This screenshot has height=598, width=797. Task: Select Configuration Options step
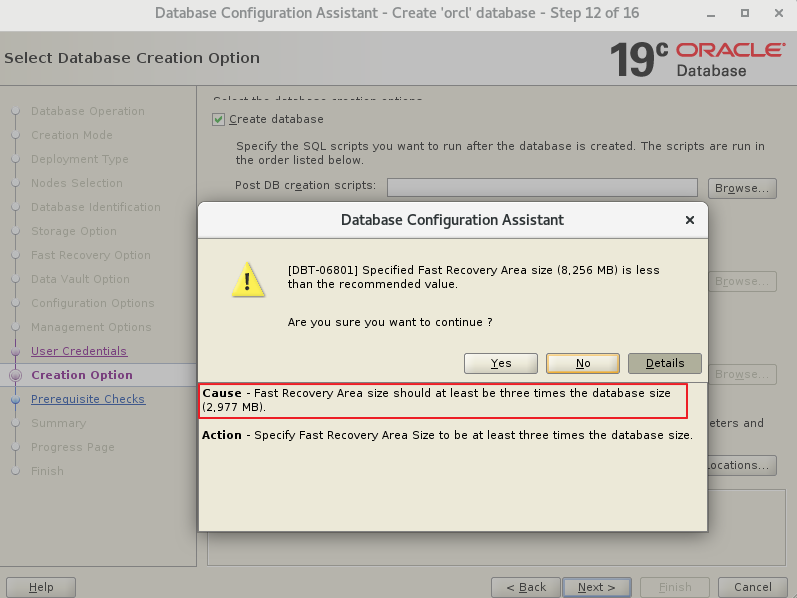pos(93,303)
